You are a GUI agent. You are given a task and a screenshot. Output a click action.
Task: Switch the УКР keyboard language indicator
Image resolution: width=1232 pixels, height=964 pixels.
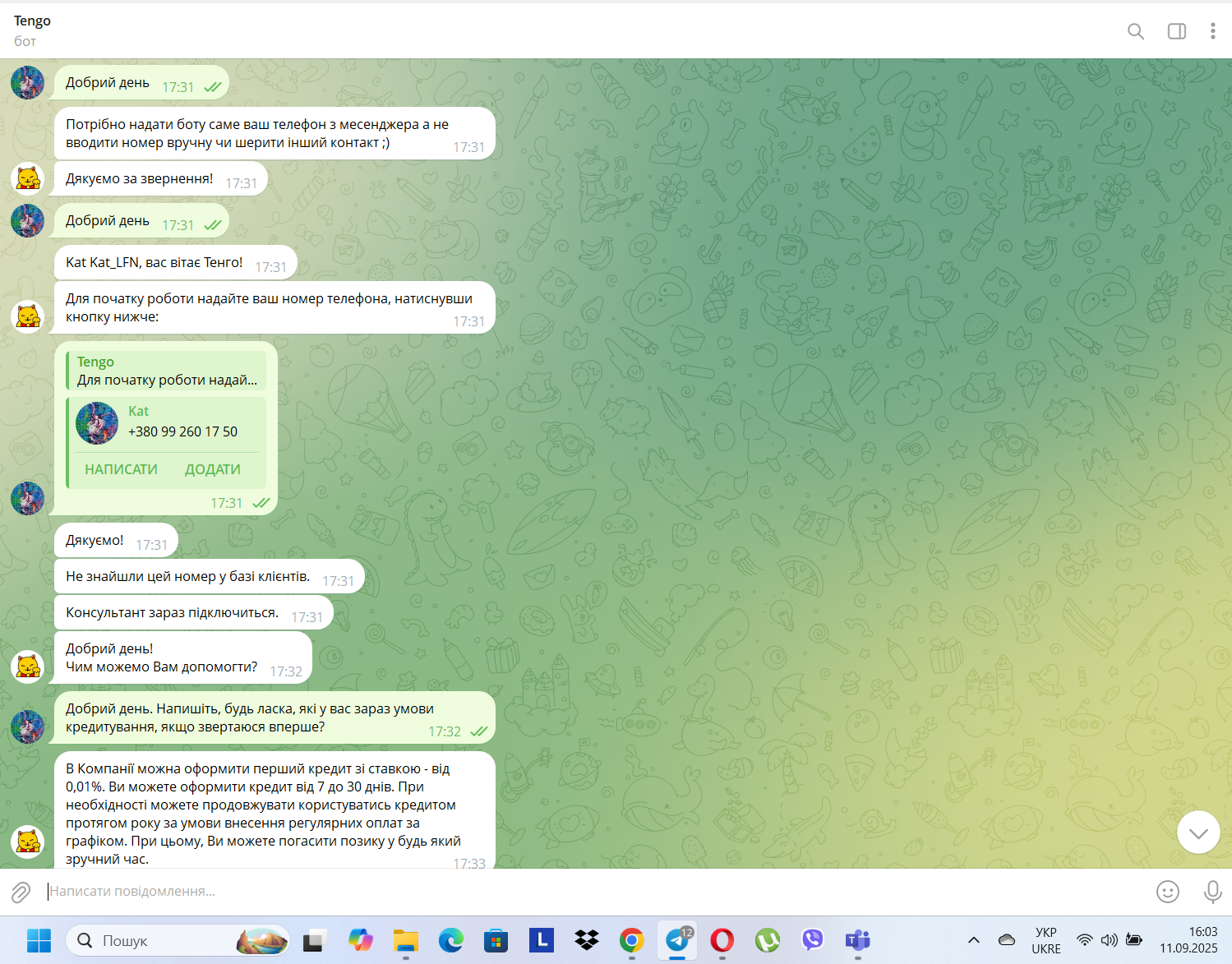pyautogui.click(x=1046, y=940)
